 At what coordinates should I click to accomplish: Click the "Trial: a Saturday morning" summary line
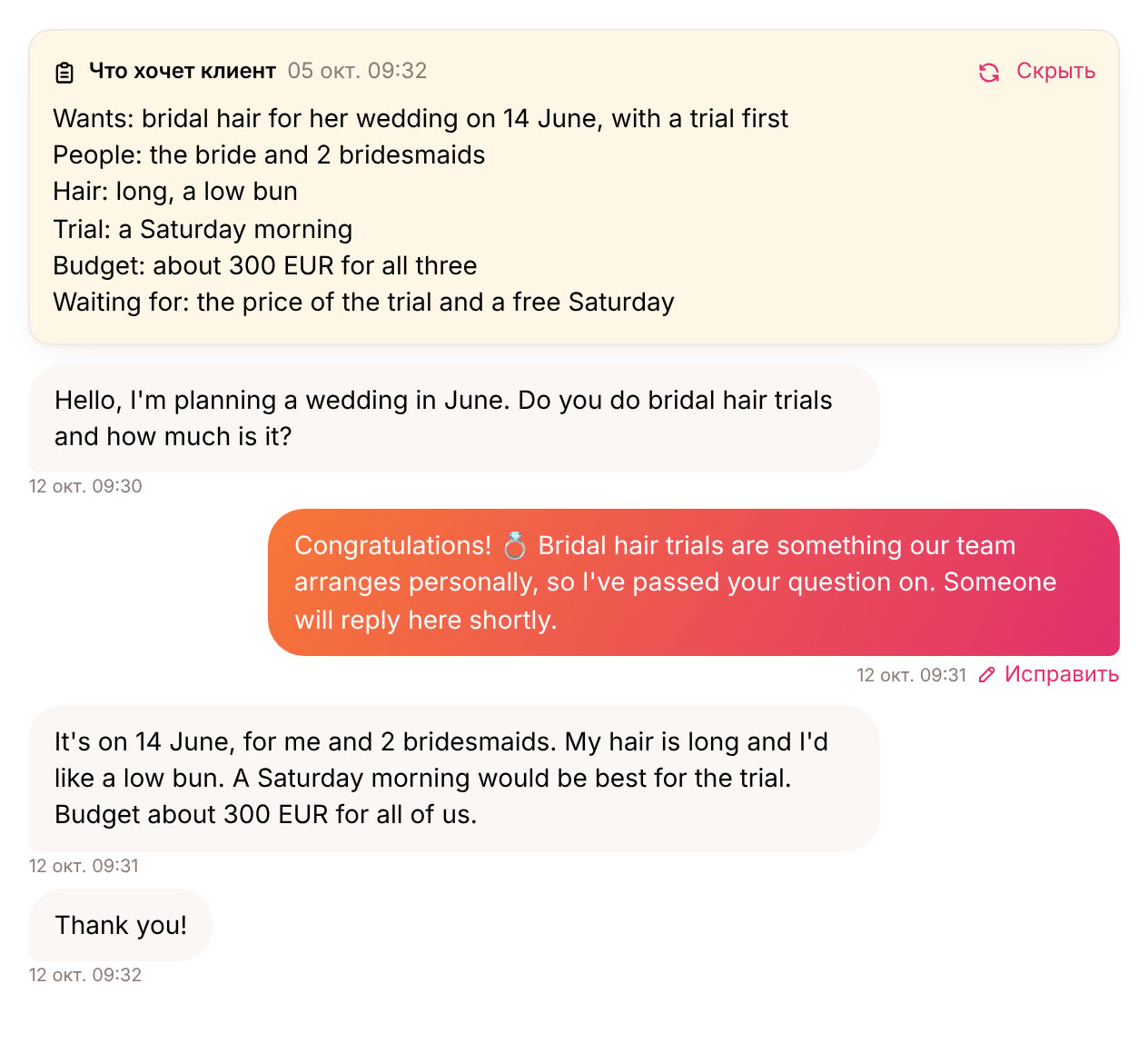(203, 229)
